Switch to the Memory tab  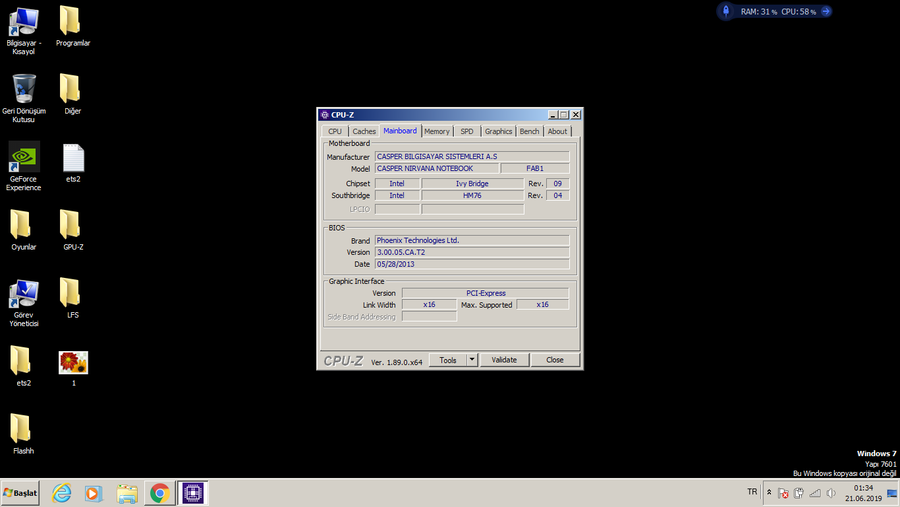coord(437,131)
